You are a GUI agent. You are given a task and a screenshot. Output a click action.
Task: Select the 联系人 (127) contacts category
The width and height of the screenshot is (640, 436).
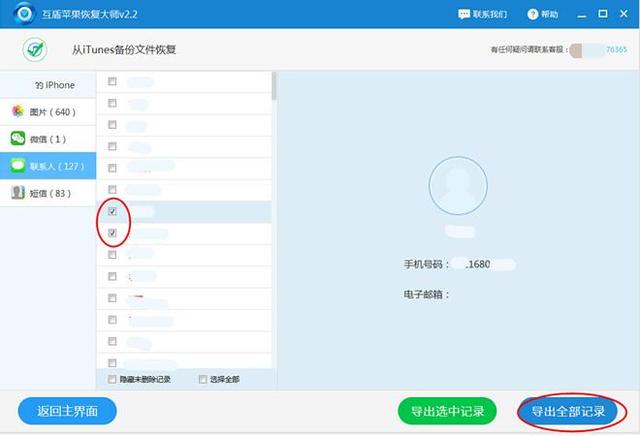(48, 166)
